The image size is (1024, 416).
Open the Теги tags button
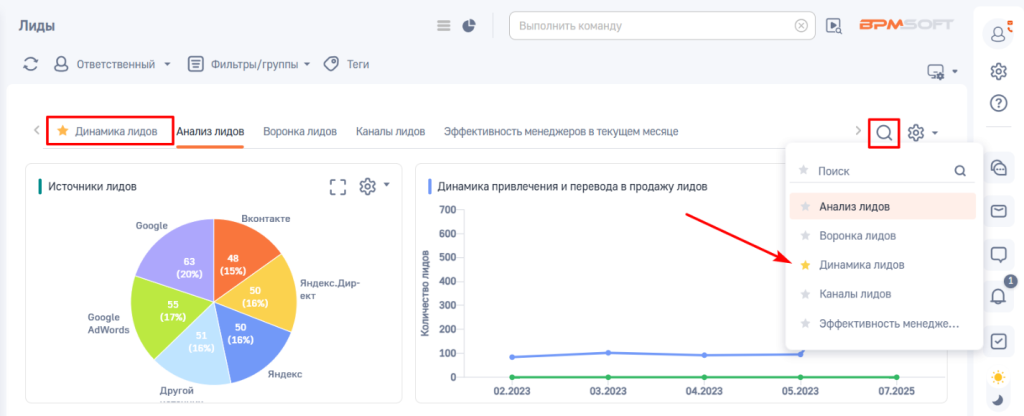click(347, 64)
